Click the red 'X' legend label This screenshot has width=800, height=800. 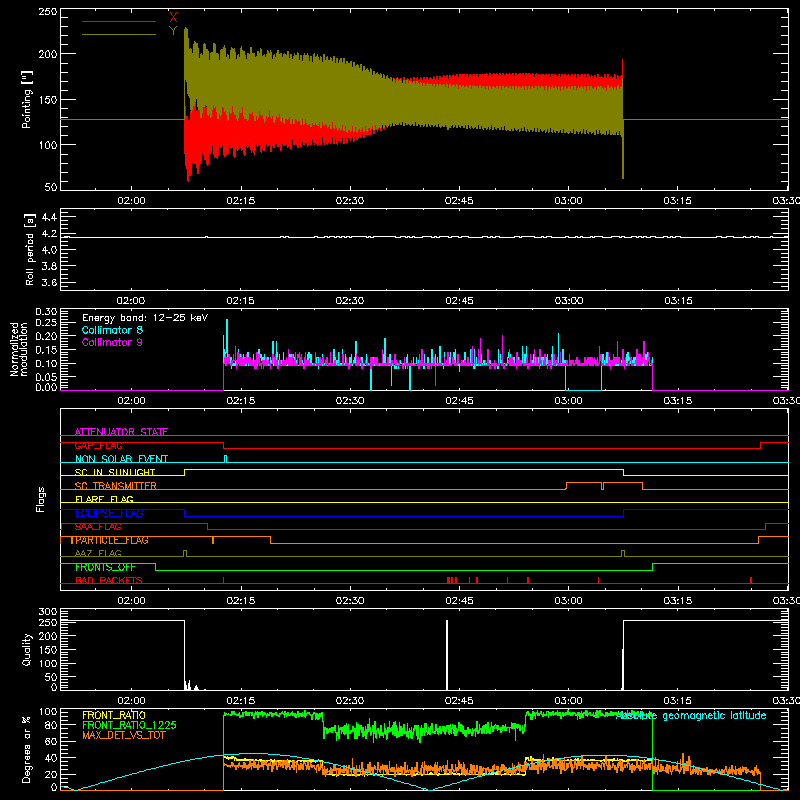(x=173, y=18)
